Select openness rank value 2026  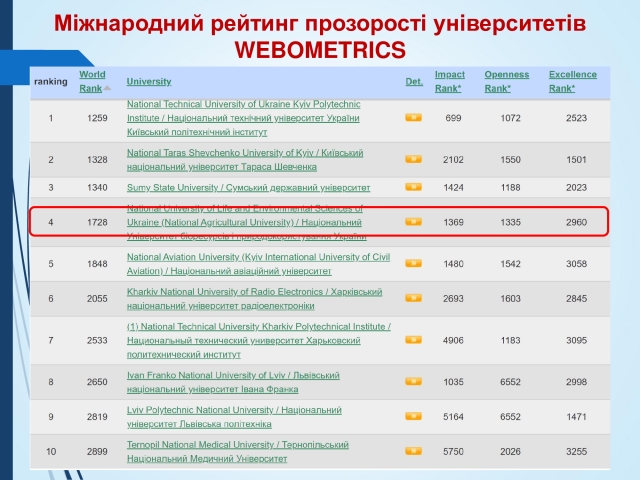click(511, 451)
